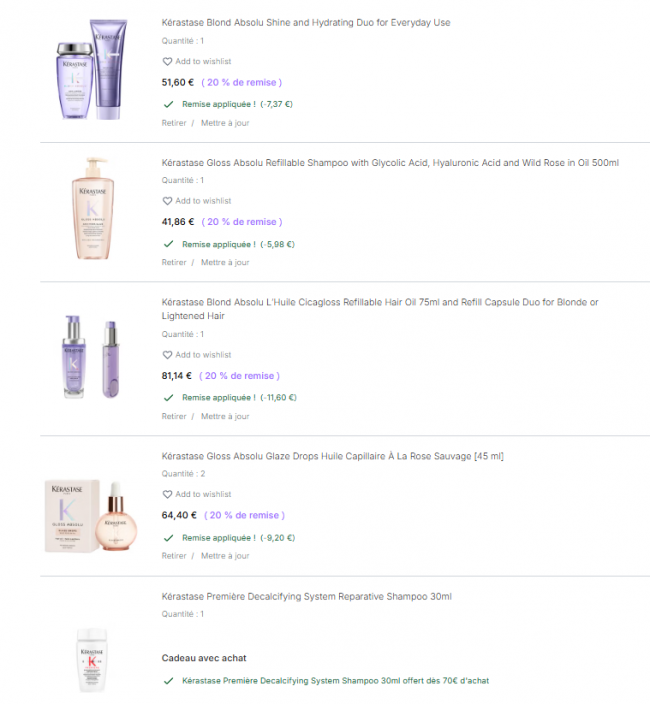The image size is (650, 704).
Task: Open the Glaze Drops boxed product image
Action: (x=91, y=516)
